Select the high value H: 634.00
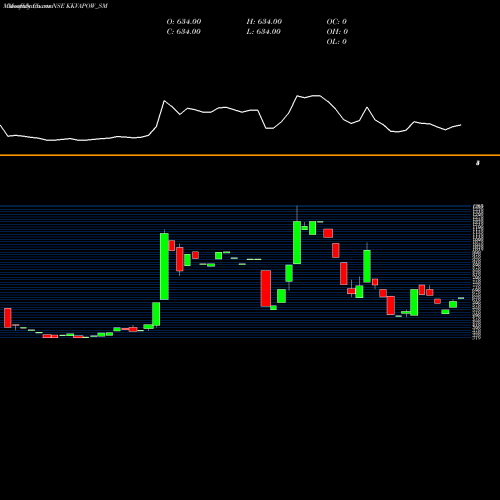The width and height of the screenshot is (500, 500). [264, 22]
